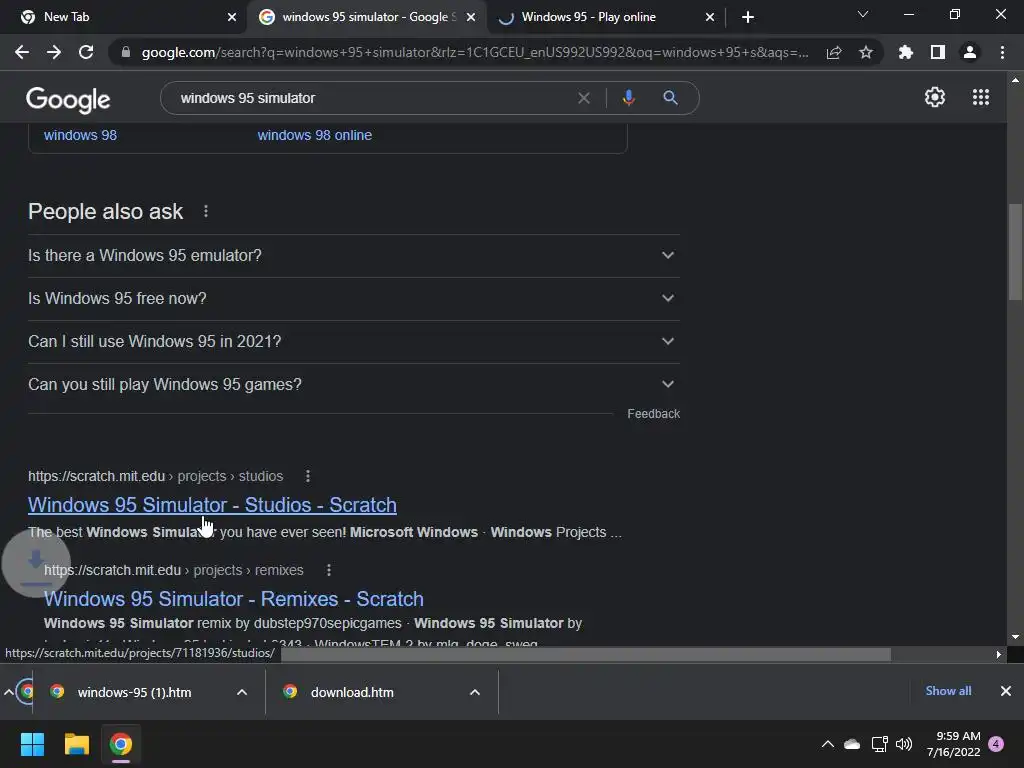Open downloaded file download.htm

[x=352, y=692]
